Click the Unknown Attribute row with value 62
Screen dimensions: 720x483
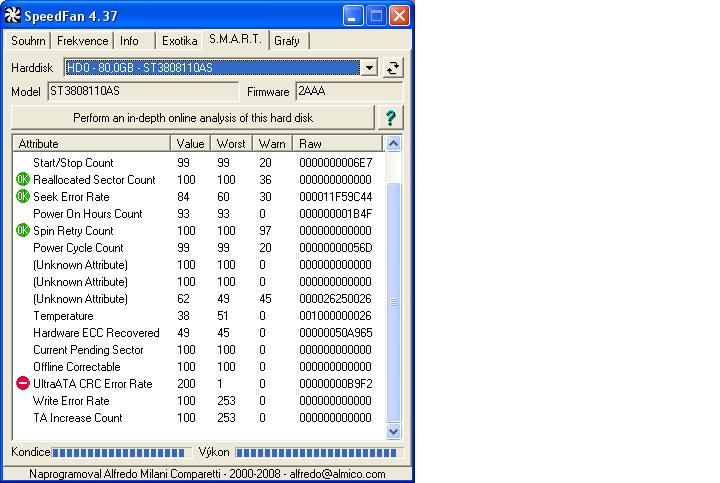[199, 298]
